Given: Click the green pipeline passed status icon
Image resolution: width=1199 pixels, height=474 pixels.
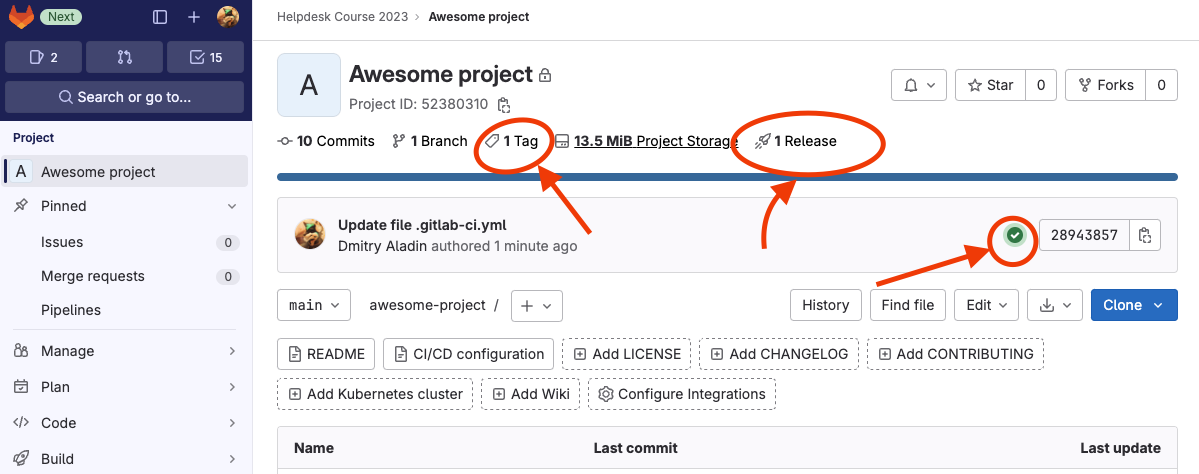Looking at the screenshot, I should (1015, 235).
